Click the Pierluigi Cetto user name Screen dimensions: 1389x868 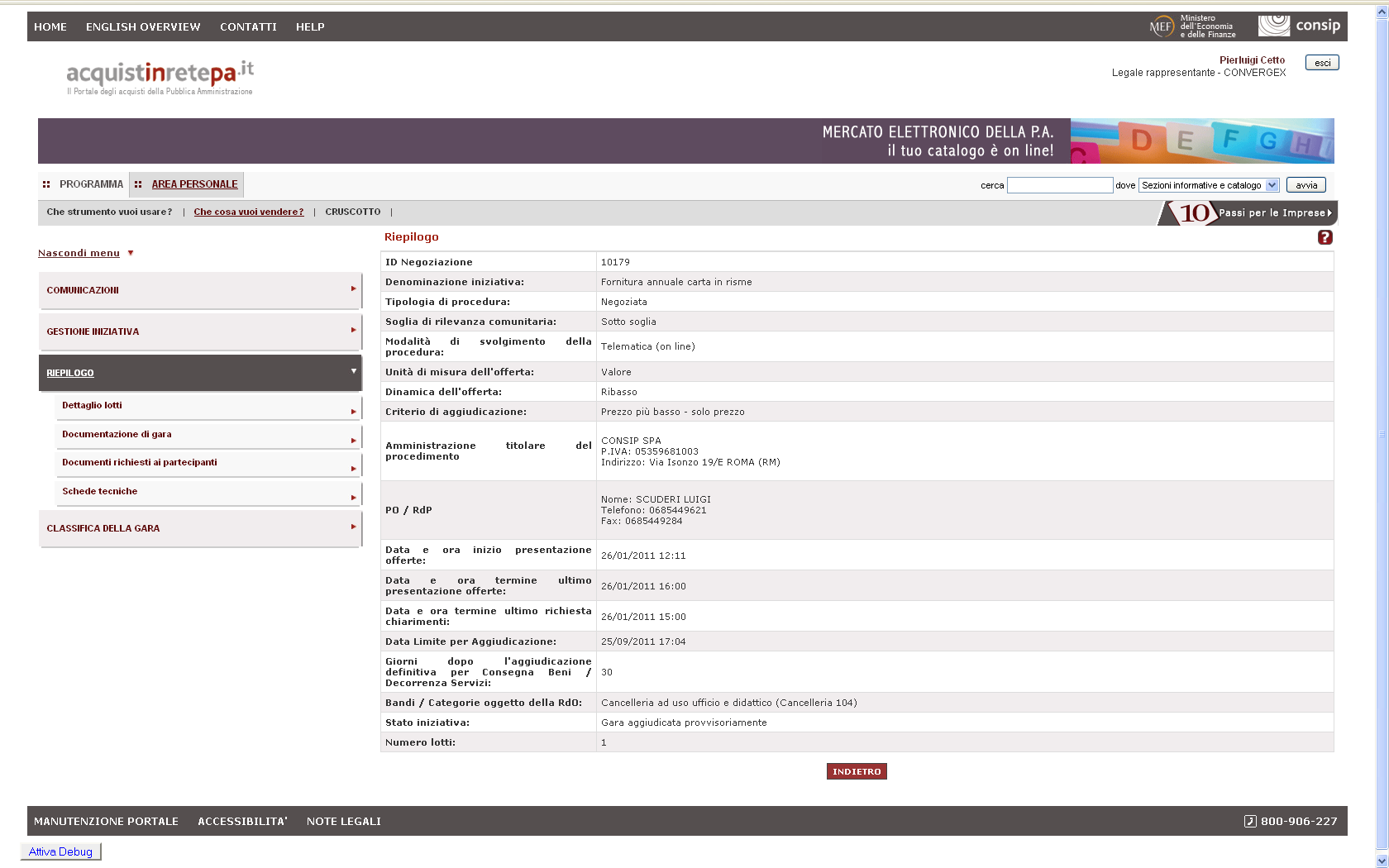click(x=1252, y=60)
